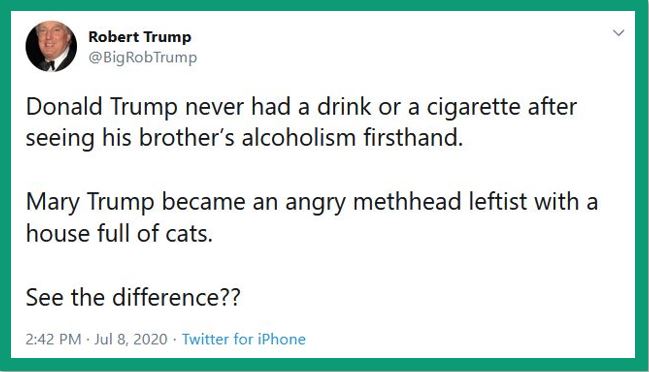The image size is (649, 372).
Task: Click the house full of cats line
Action: (119, 233)
